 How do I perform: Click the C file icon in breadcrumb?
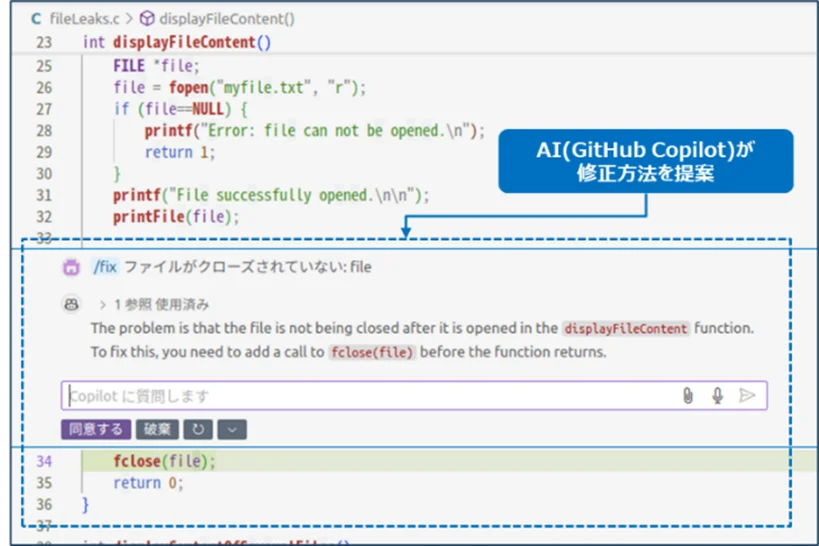(x=36, y=19)
